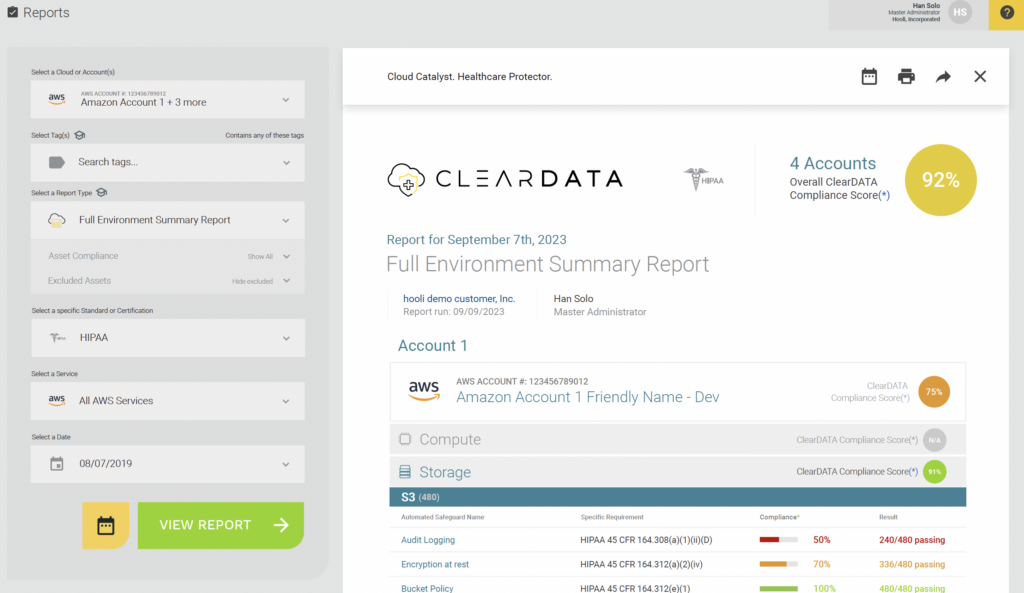Click the Account 1 heading
Screen dimensions: 1024x593
point(432,345)
